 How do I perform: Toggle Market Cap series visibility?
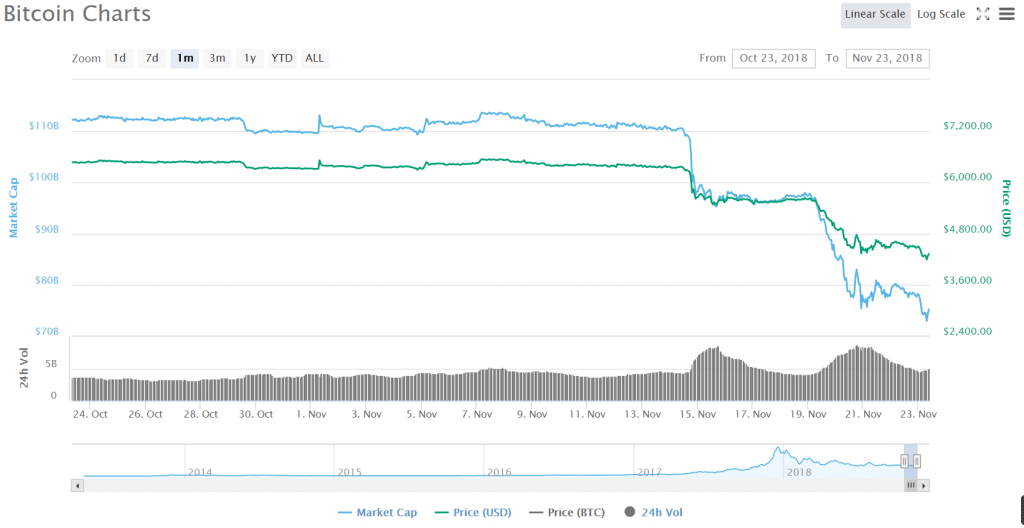[378, 512]
